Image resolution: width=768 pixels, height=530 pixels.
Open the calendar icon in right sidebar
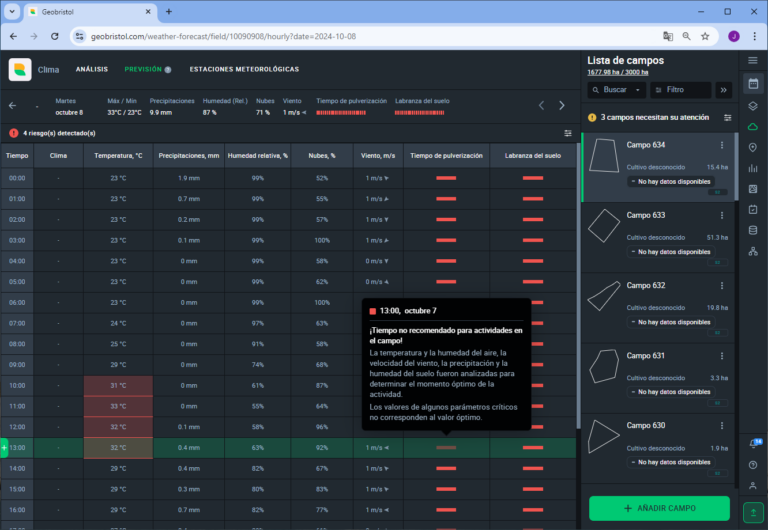753,209
